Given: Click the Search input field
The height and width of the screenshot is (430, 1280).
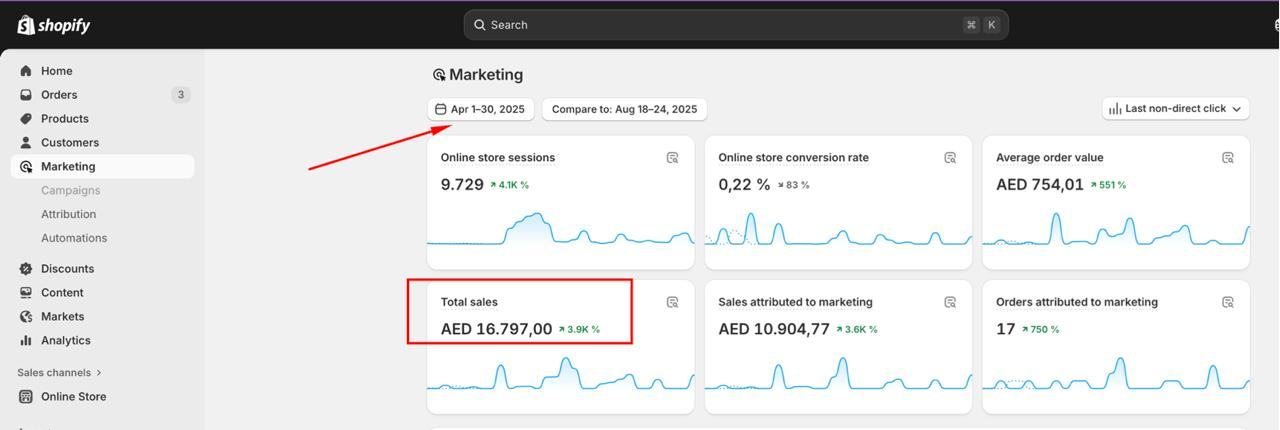Looking at the screenshot, I should (x=736, y=25).
